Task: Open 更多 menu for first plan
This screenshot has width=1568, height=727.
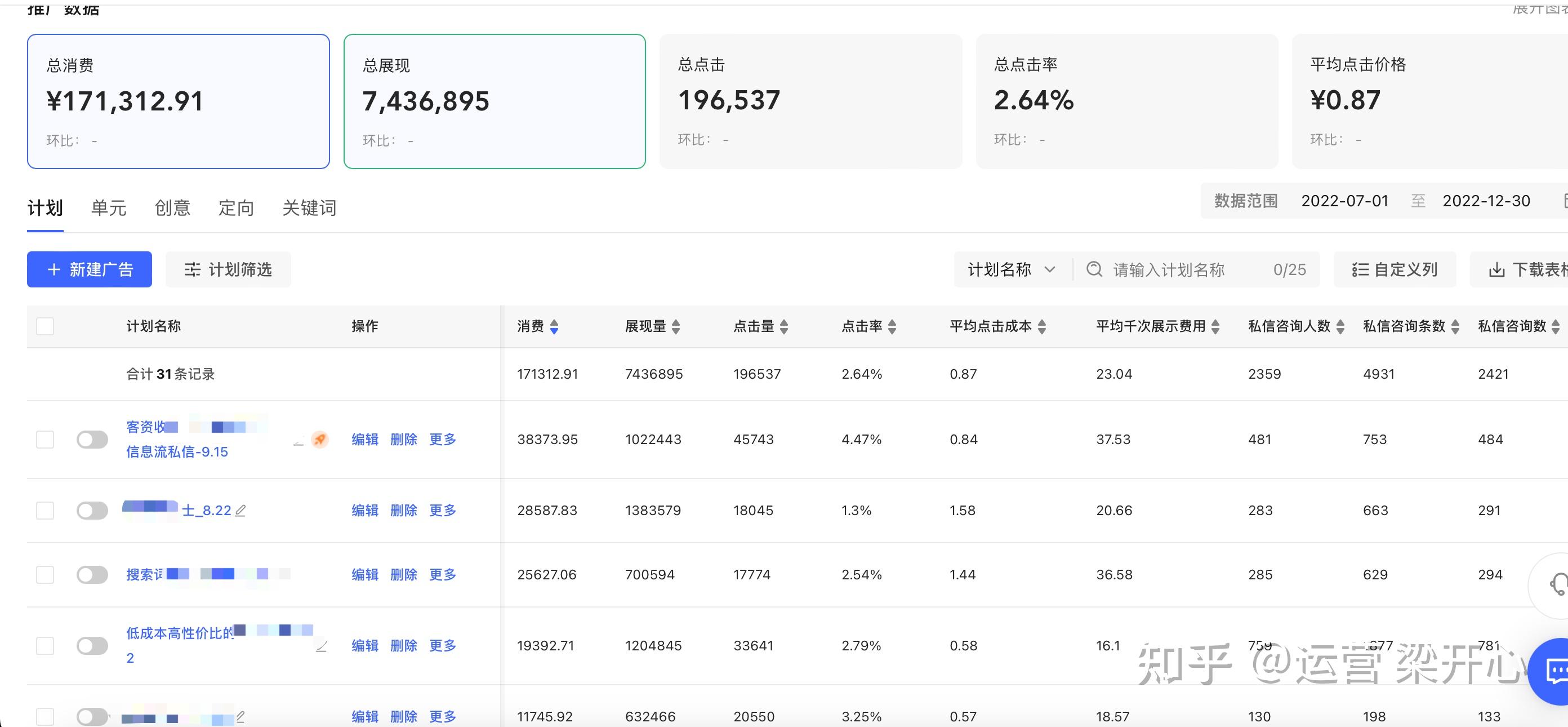Action: click(x=443, y=439)
